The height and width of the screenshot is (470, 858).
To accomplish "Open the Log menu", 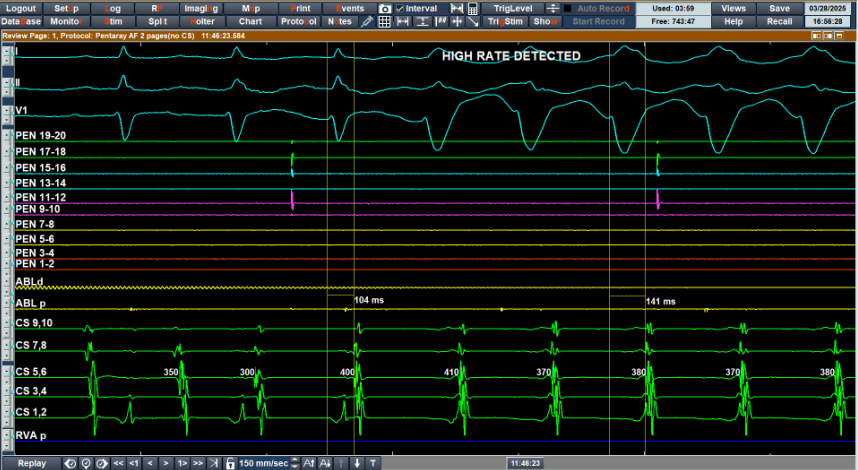I will pyautogui.click(x=112, y=9).
